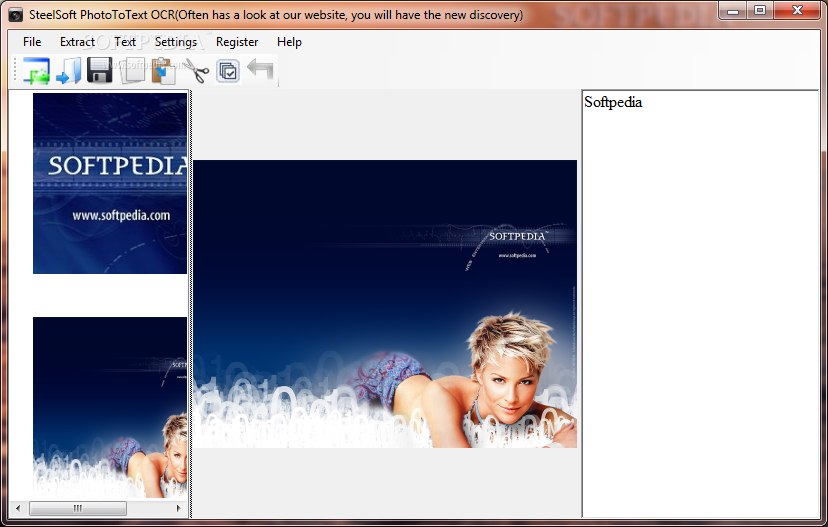The height and width of the screenshot is (527, 828).
Task: Click inside the extracted text box
Action: pos(700,304)
